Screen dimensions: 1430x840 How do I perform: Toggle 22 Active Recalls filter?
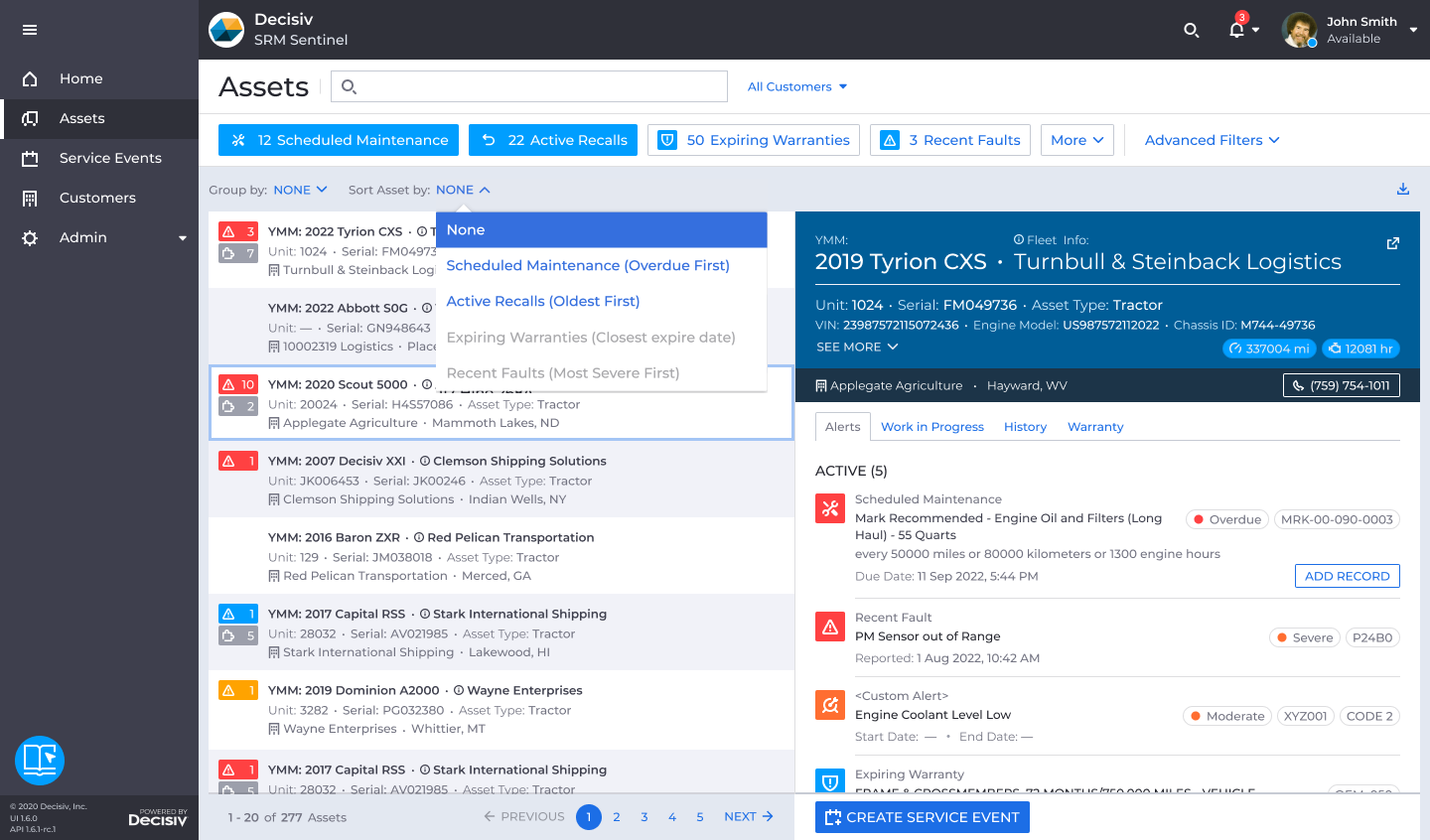coord(553,140)
